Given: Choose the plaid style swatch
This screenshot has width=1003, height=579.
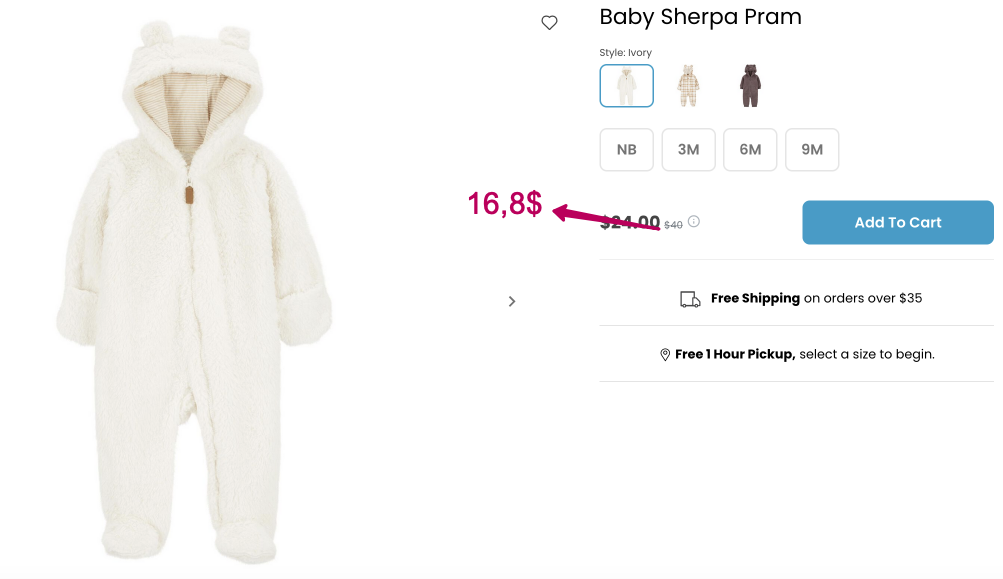Looking at the screenshot, I should click(x=688, y=86).
